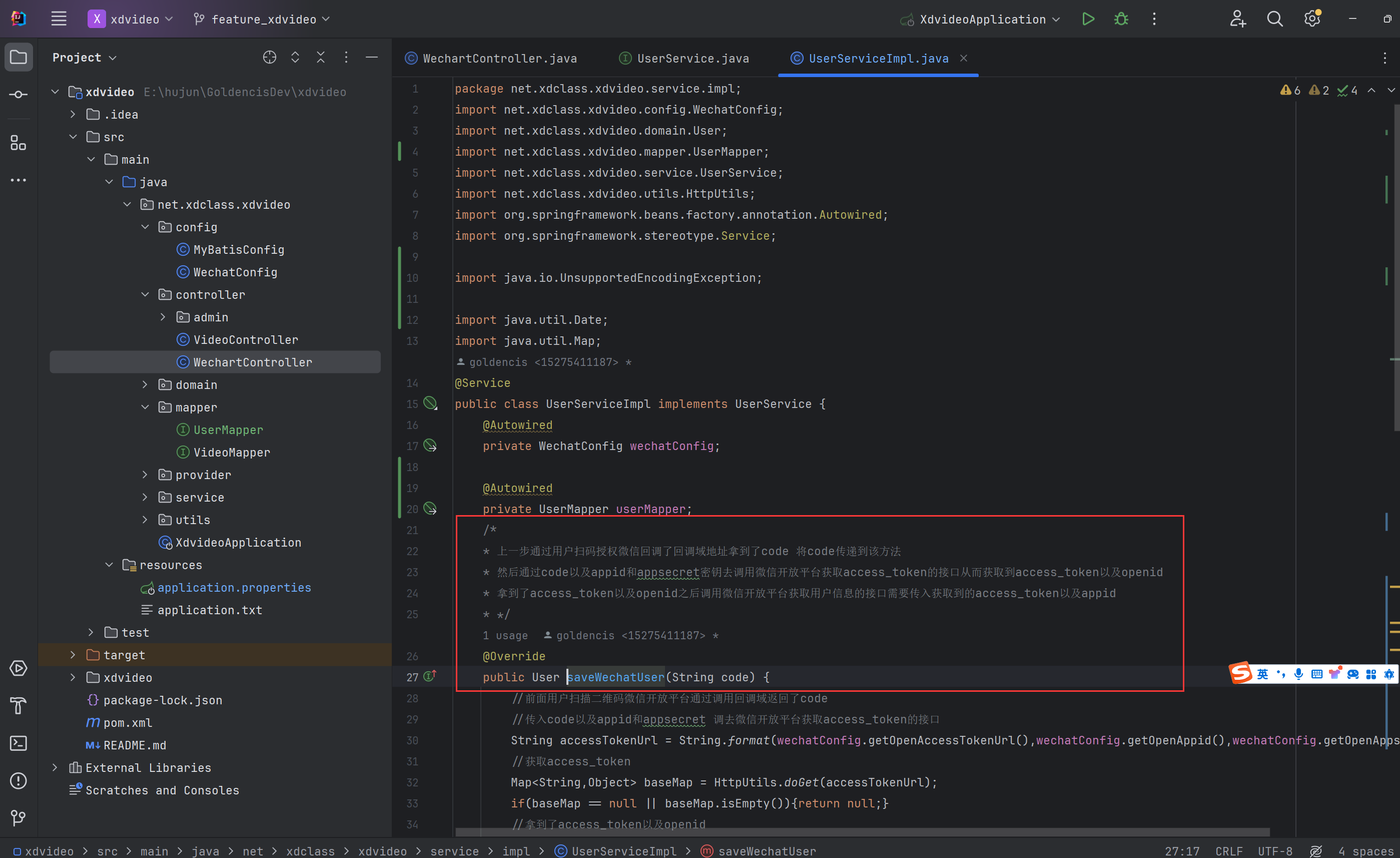Collapse all nodes in Project panel

point(320,57)
